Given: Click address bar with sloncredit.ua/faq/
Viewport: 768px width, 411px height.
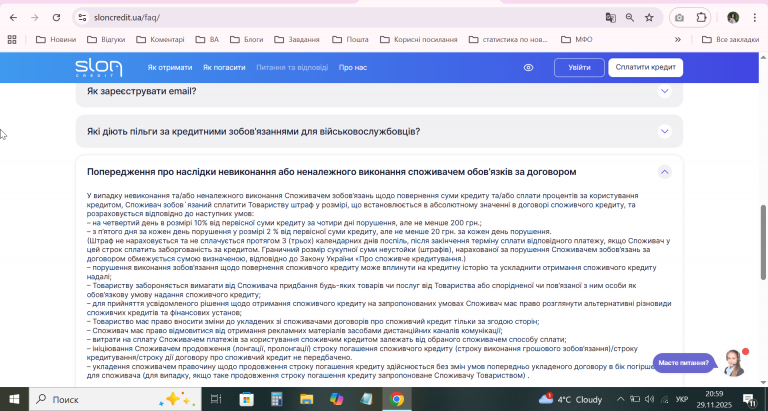Looking at the screenshot, I should 343,18.
